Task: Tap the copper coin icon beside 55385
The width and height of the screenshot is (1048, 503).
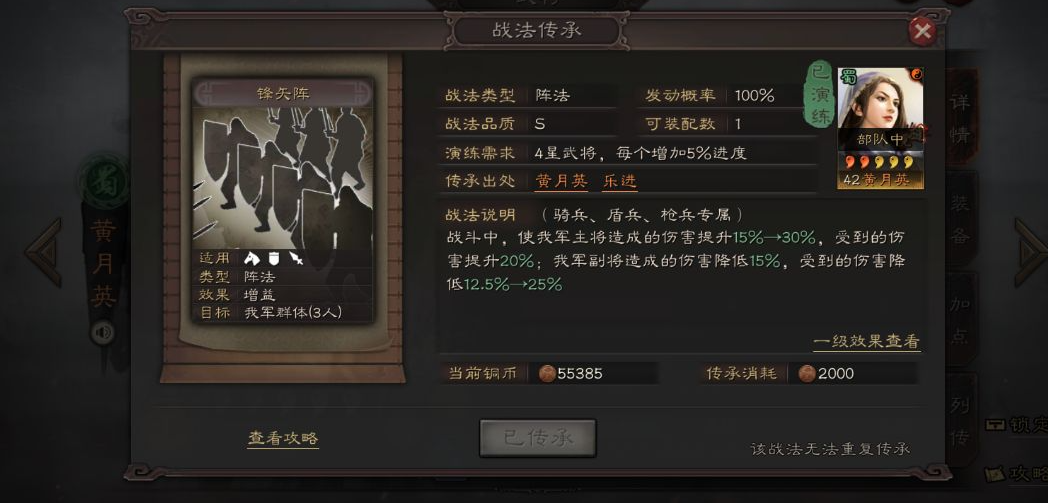Action: click(547, 373)
